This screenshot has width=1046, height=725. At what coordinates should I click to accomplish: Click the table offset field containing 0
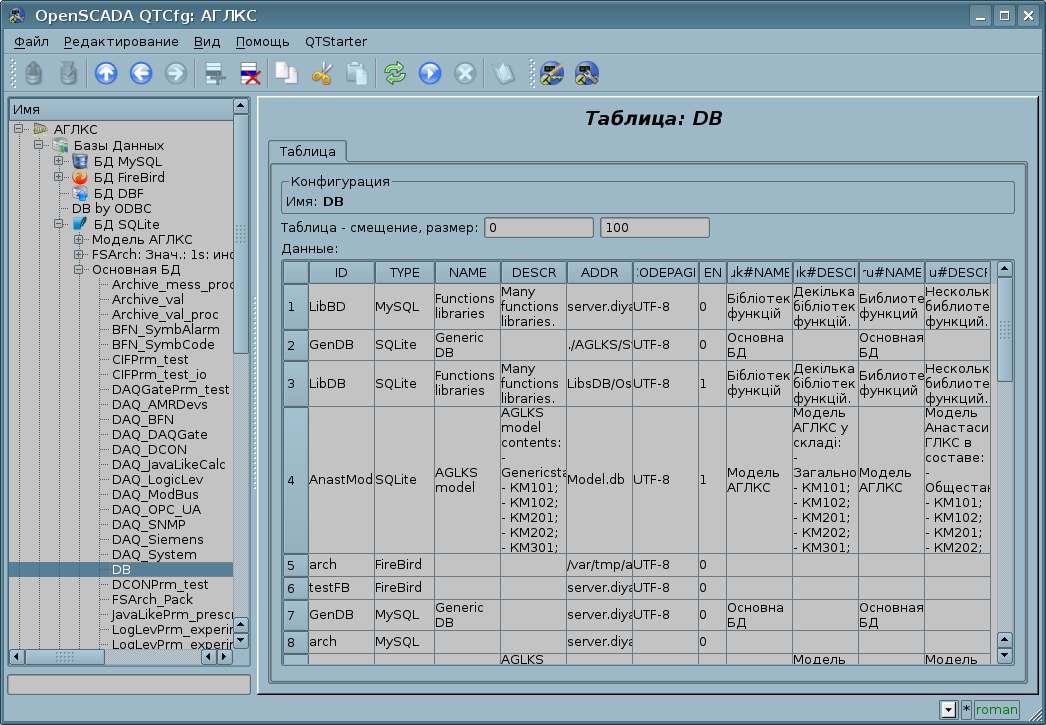tap(539, 227)
